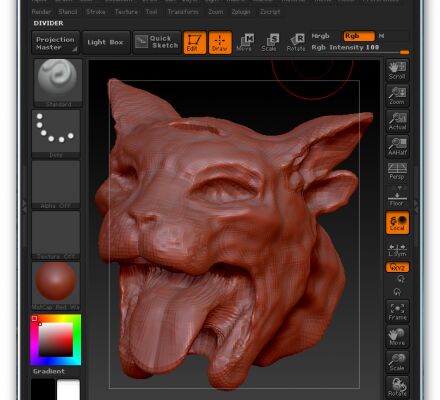Open the MatCap Red Wax material picker
The height and width of the screenshot is (400, 440).
[x=56, y=286]
